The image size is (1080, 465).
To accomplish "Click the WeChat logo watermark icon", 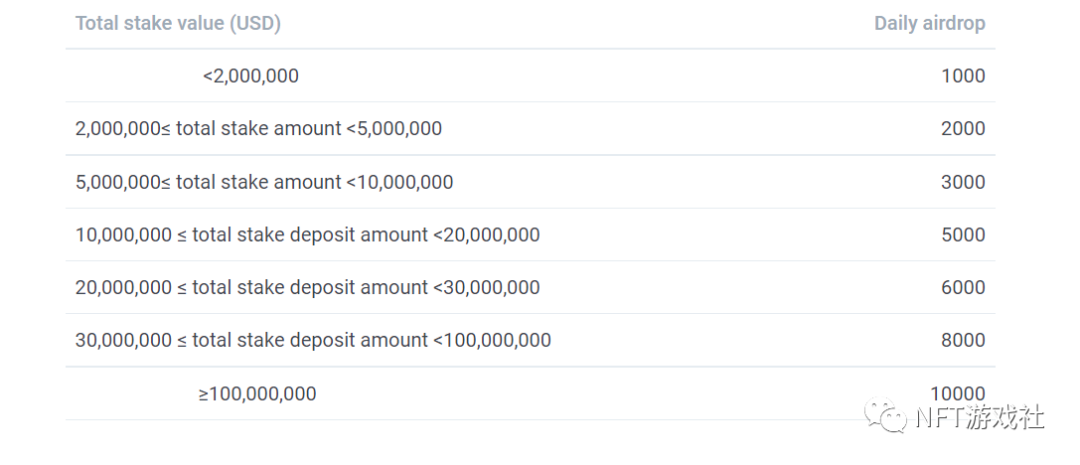I will tap(886, 415).
